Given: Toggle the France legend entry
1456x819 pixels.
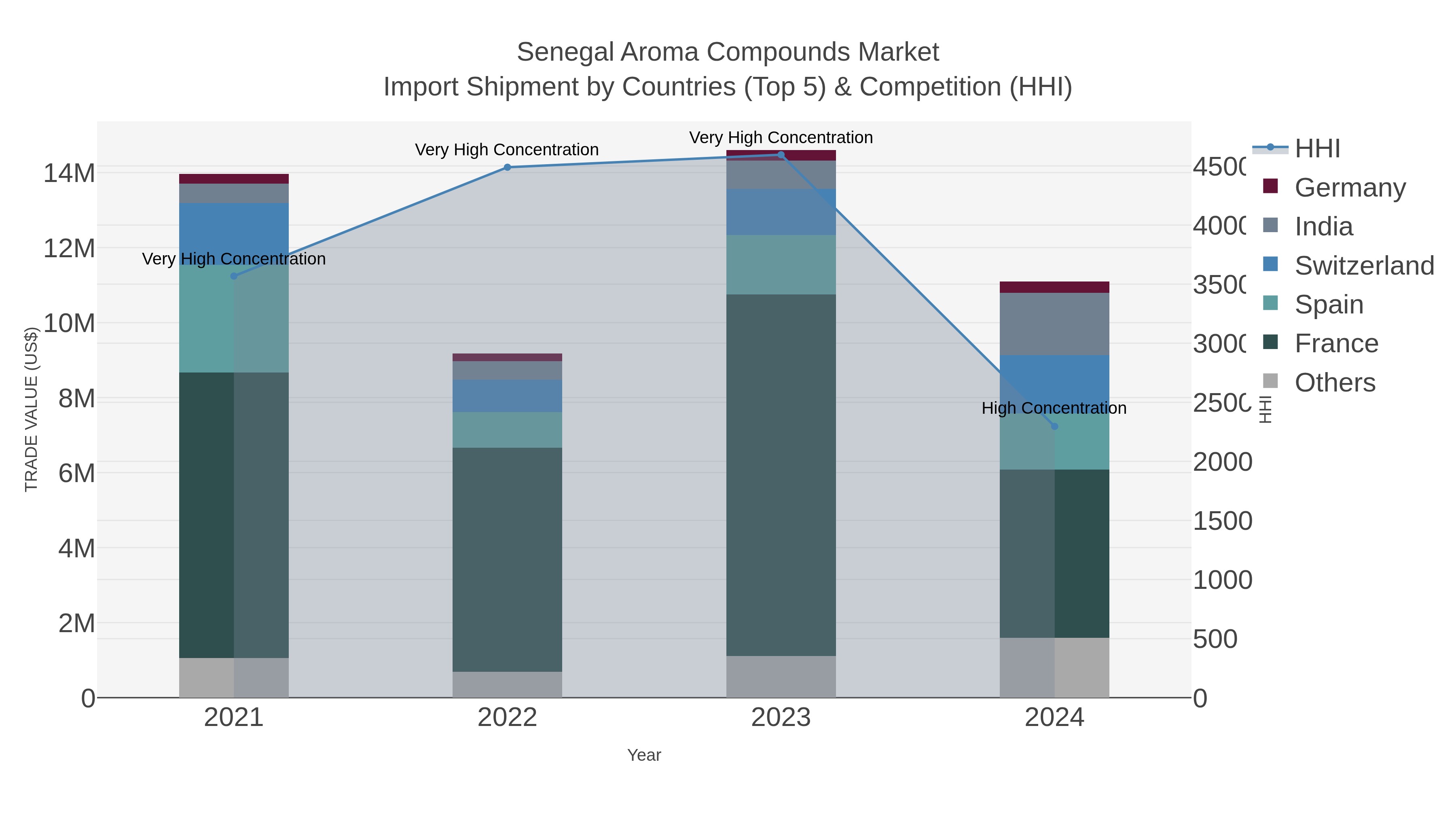Looking at the screenshot, I should [x=1321, y=343].
